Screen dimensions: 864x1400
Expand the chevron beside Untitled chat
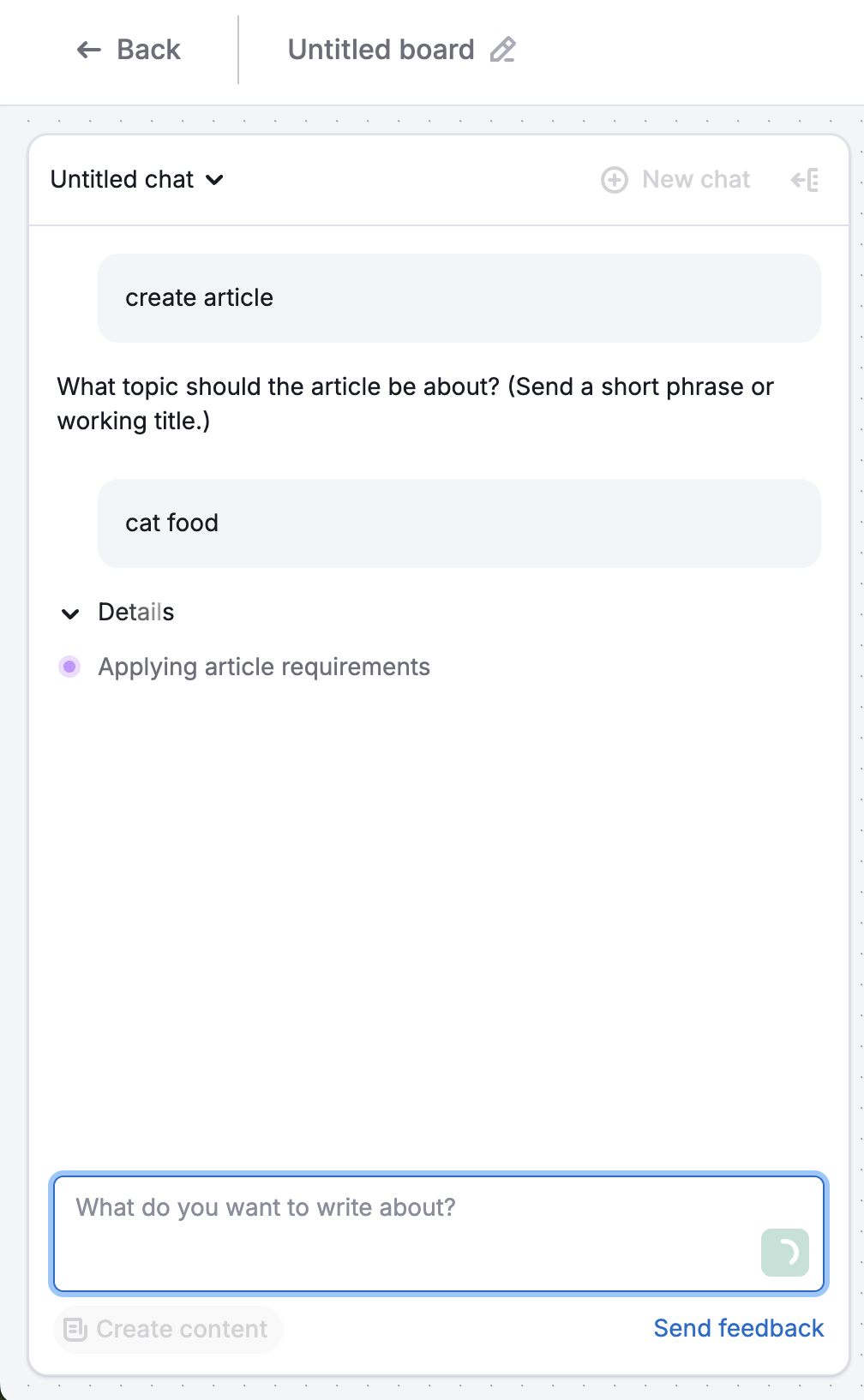coord(216,180)
